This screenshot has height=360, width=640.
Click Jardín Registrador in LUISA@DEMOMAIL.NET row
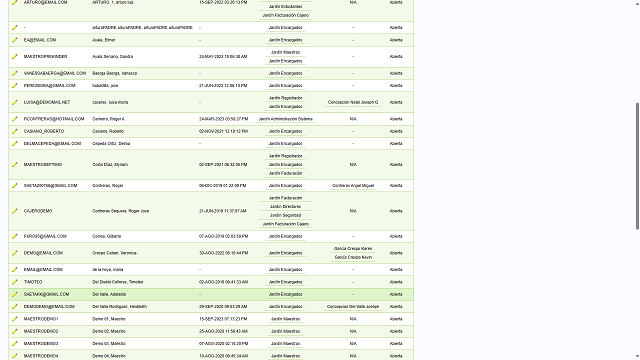point(285,98)
